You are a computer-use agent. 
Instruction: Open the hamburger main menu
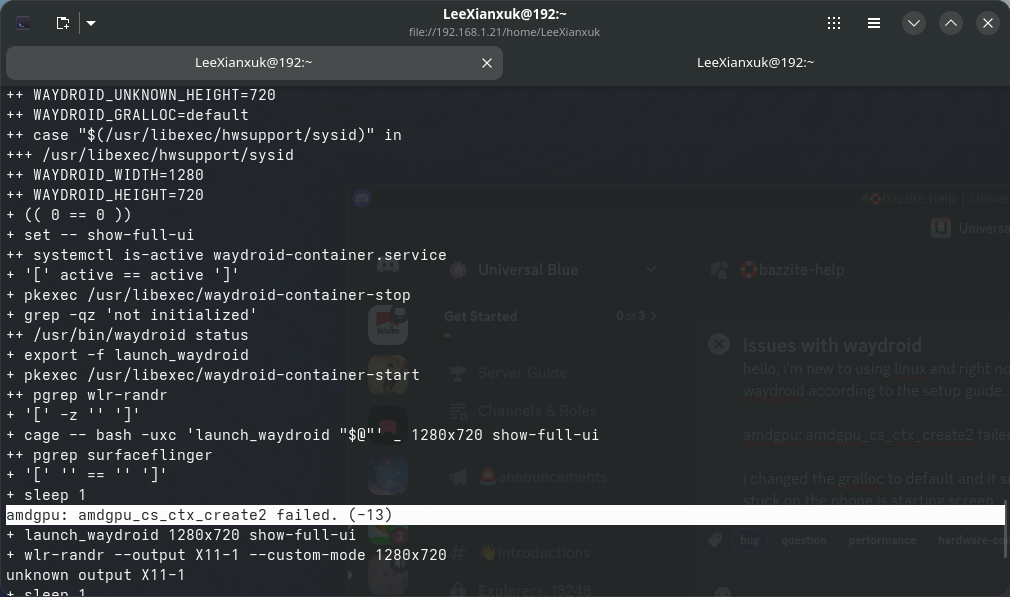point(873,22)
